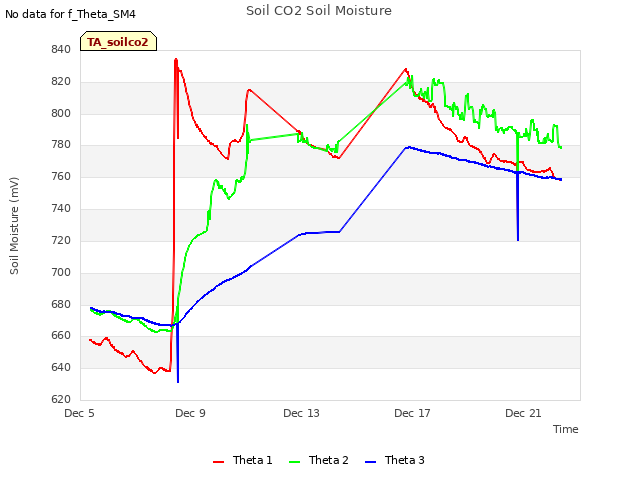Screen dimensions: 640x480
Task: Click the 700 y-axis tick label
Action: click(x=61, y=272)
